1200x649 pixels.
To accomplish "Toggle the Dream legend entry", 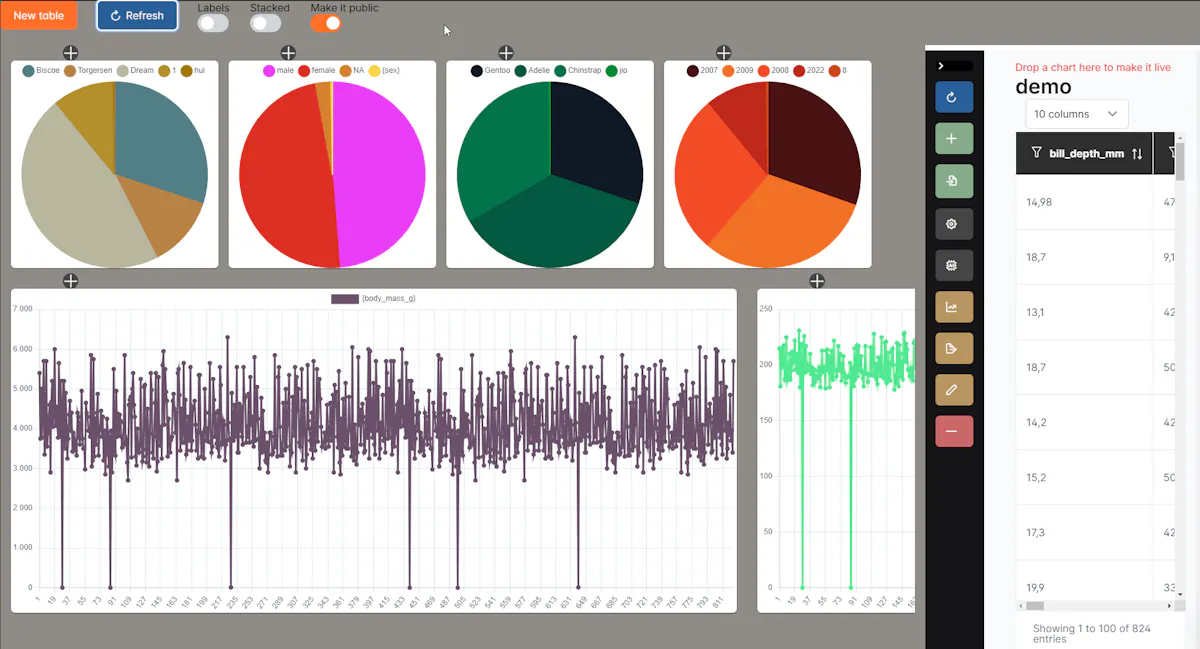I will (135, 70).
